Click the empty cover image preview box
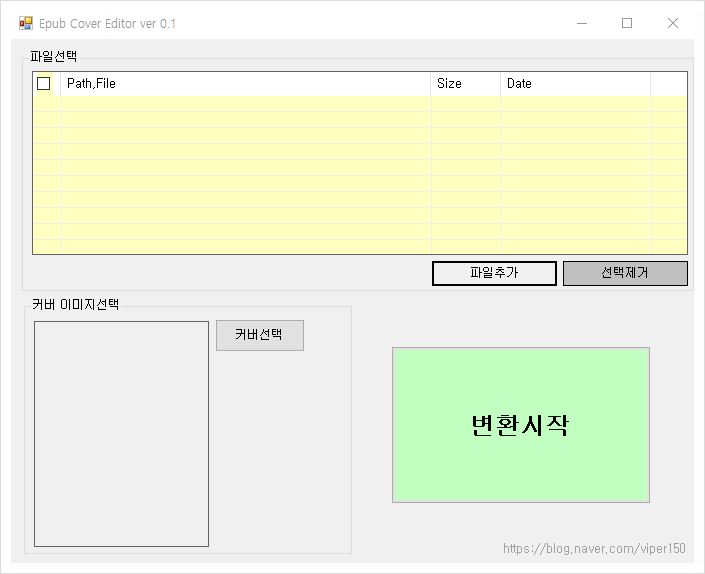Screen dimensions: 705x574 [121, 434]
